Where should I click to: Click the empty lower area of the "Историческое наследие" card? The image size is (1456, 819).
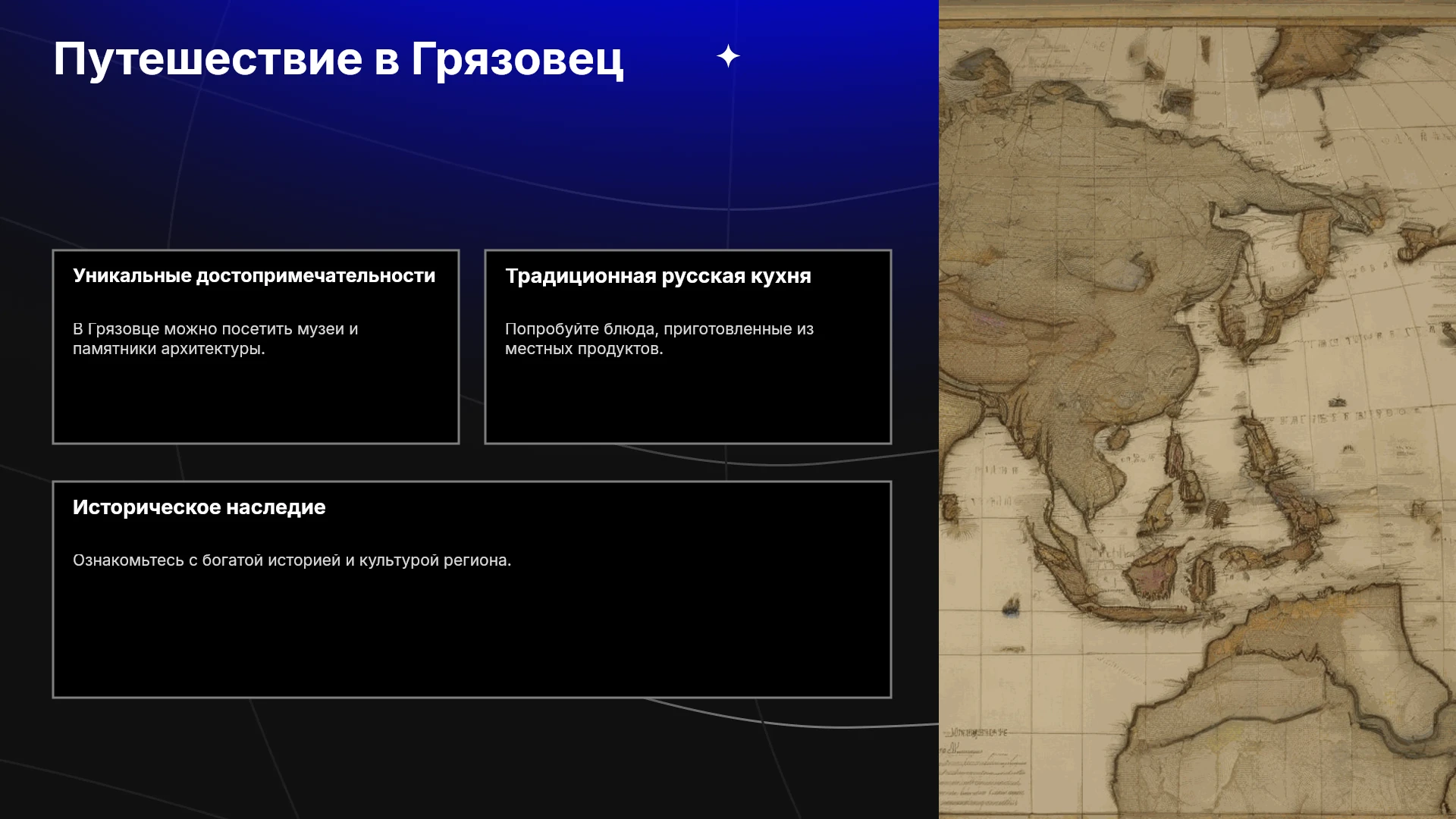[472, 637]
